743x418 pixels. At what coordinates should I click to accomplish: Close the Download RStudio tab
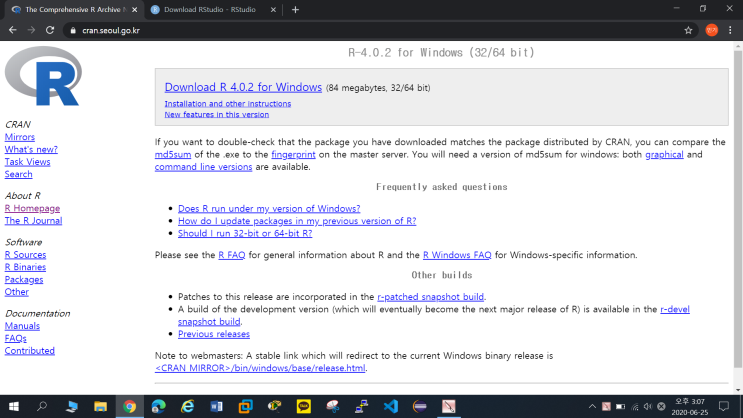pos(273,9)
